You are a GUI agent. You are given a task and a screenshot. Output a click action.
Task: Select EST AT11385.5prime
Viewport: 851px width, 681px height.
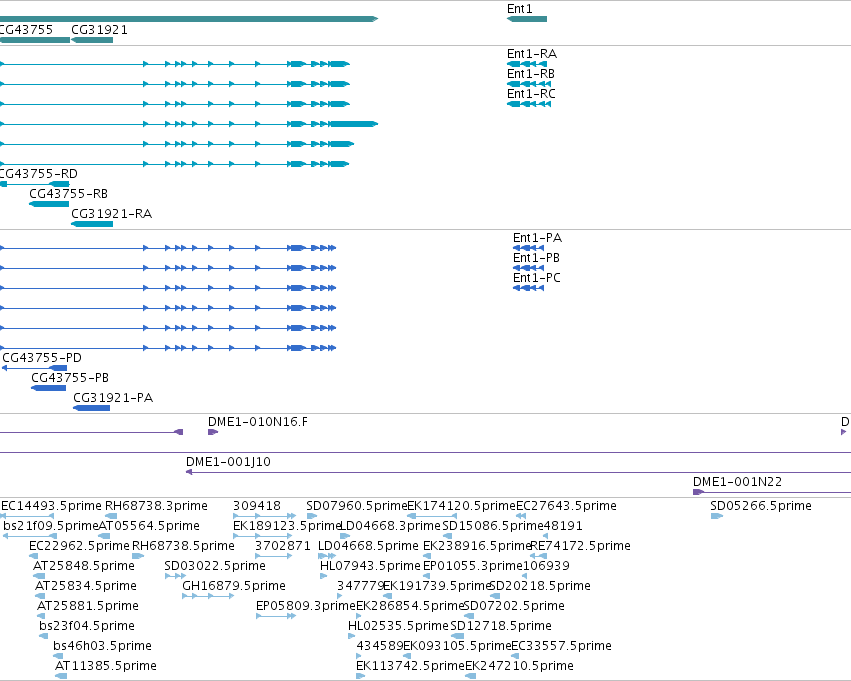[106, 666]
